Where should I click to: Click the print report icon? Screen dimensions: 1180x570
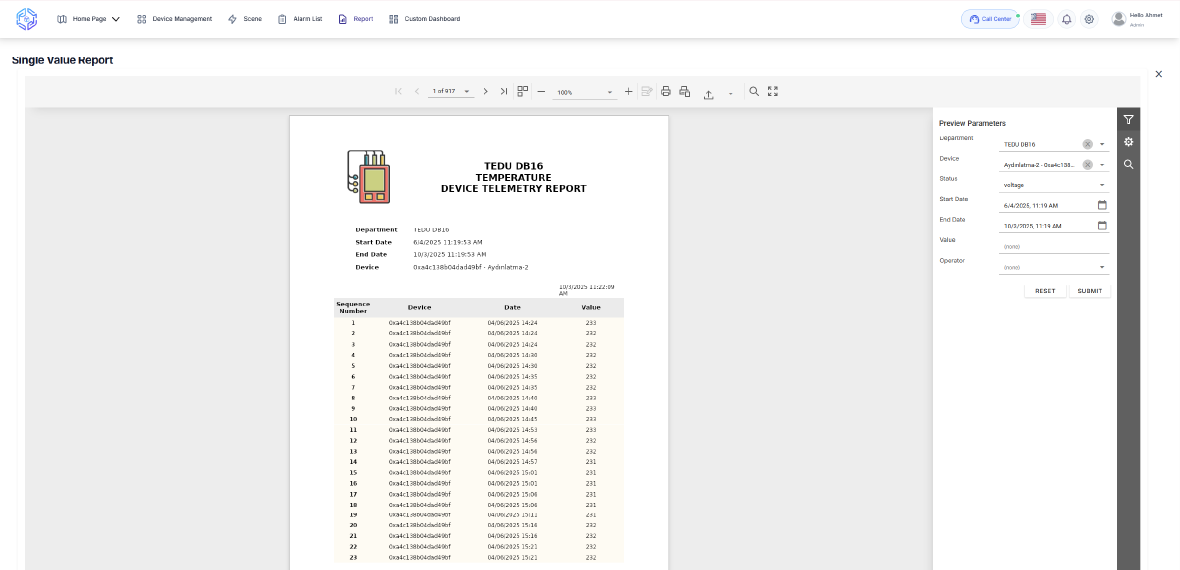(666, 91)
